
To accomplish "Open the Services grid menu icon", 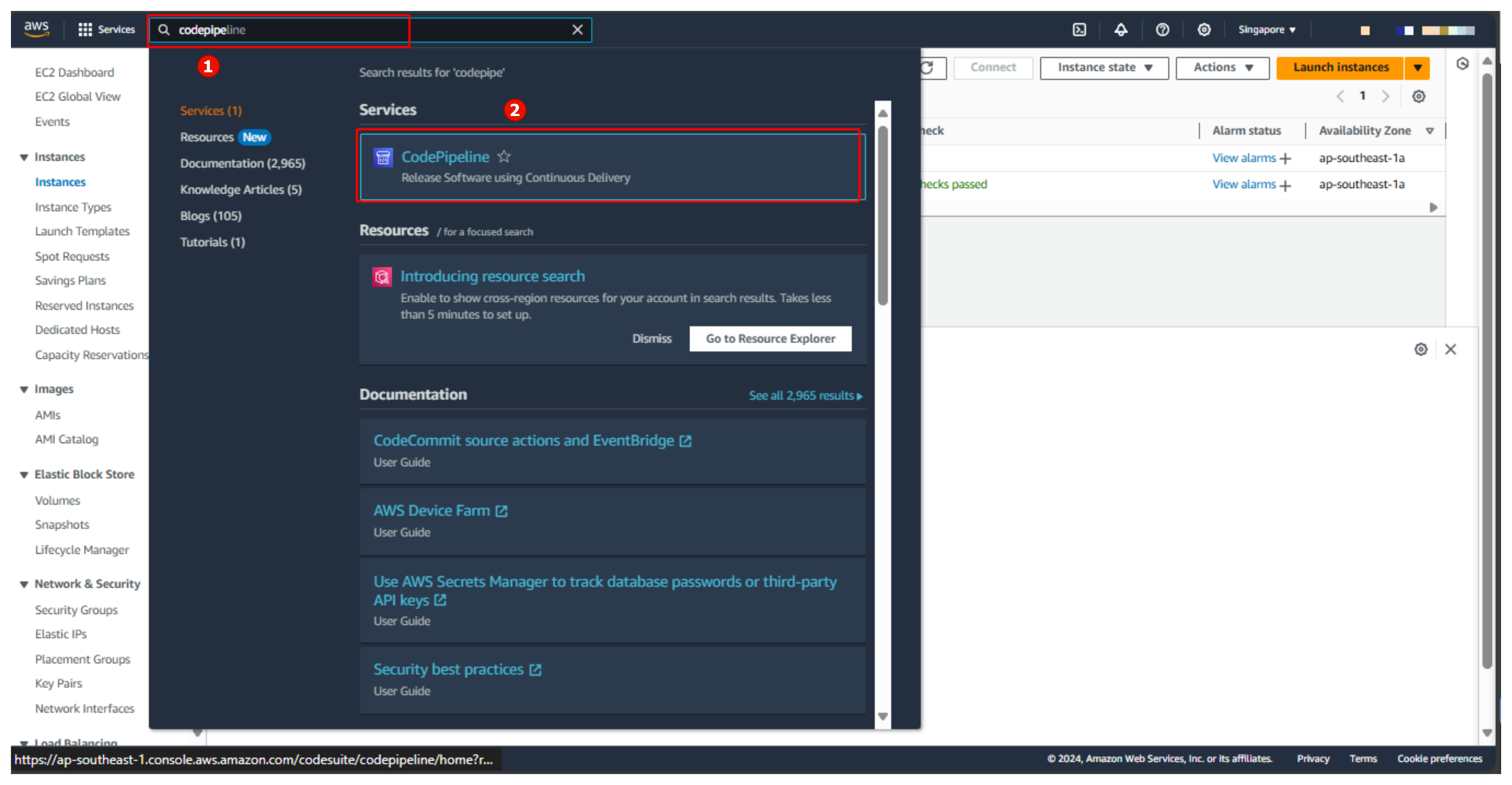I will [85, 29].
